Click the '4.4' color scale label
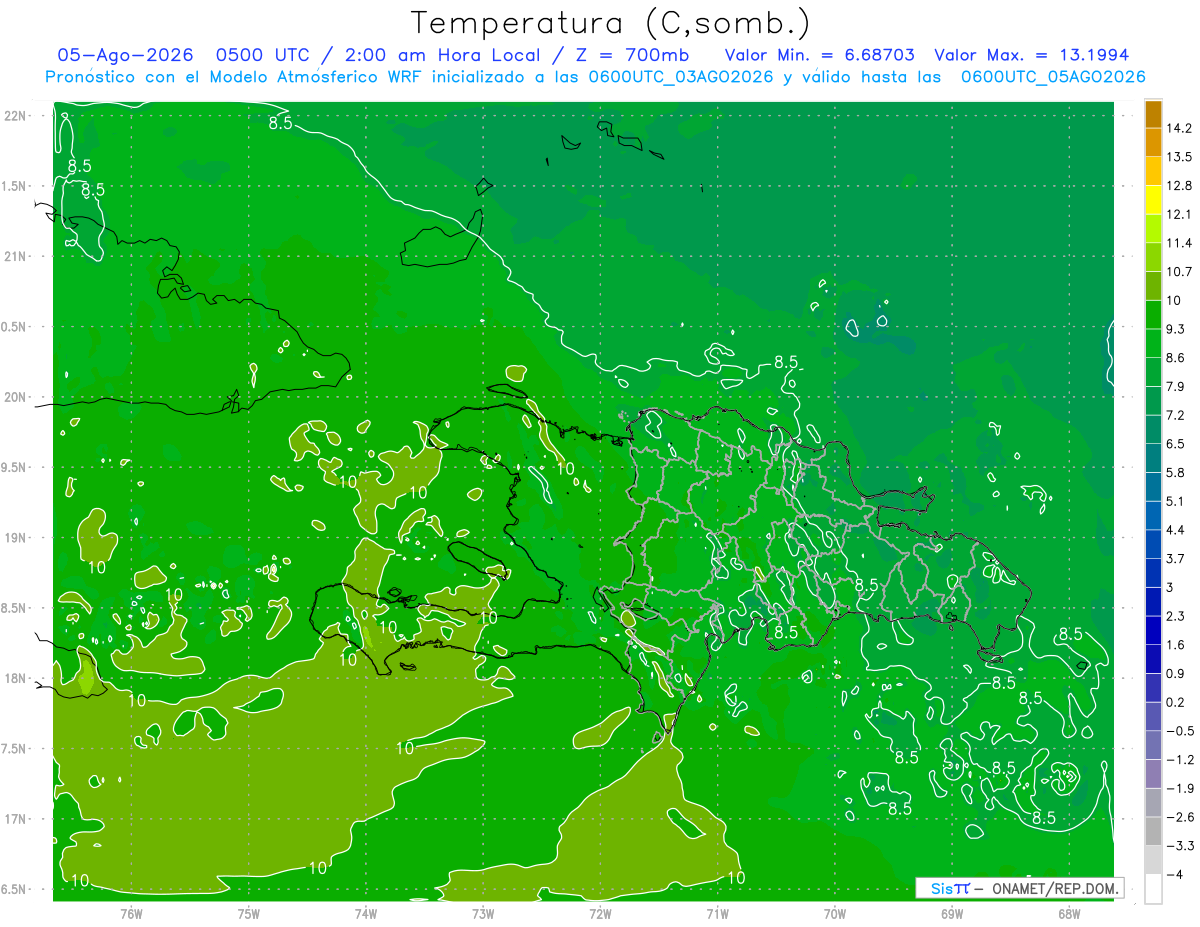Viewport: 1200px width, 927px height. coord(1176,530)
